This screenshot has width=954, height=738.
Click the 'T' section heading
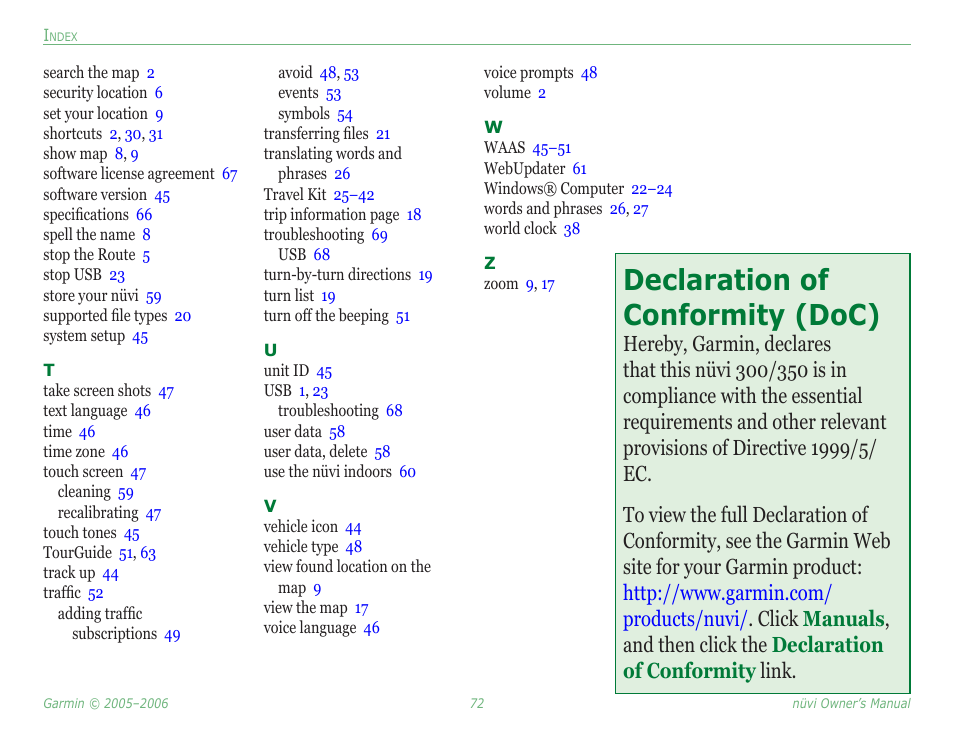49,370
